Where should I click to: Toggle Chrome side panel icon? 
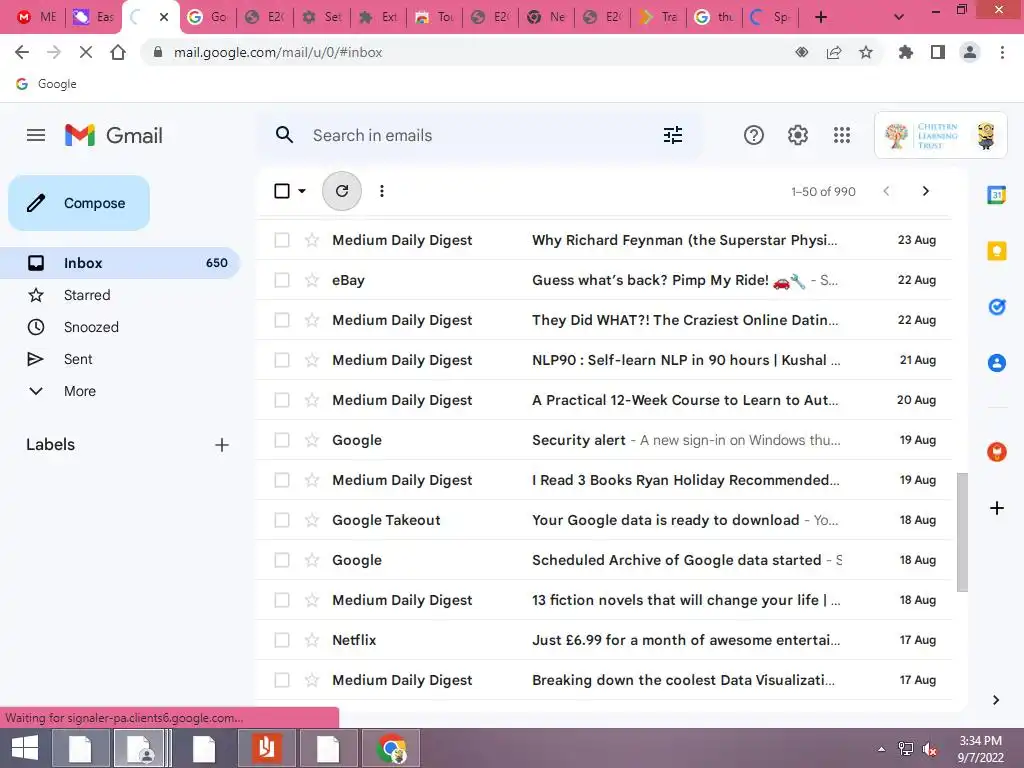(x=938, y=52)
